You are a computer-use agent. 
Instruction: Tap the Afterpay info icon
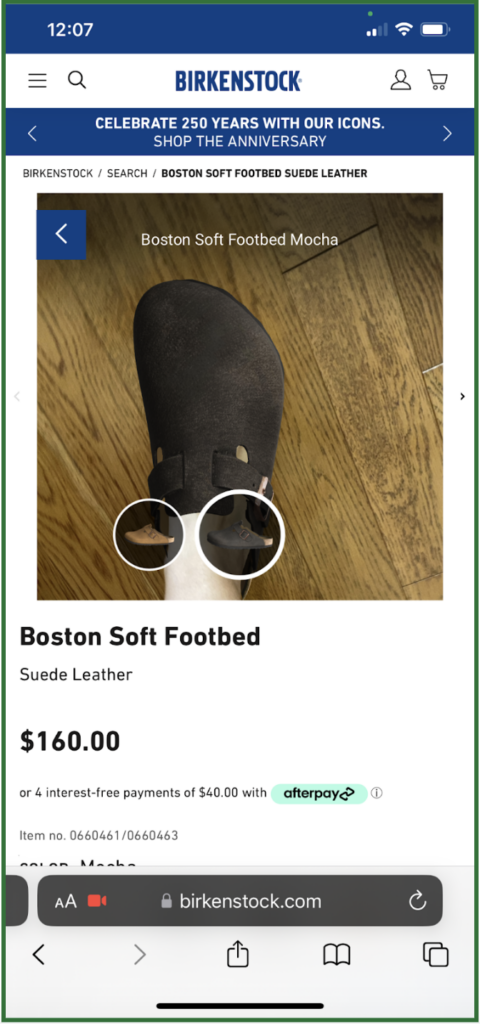coord(377,793)
